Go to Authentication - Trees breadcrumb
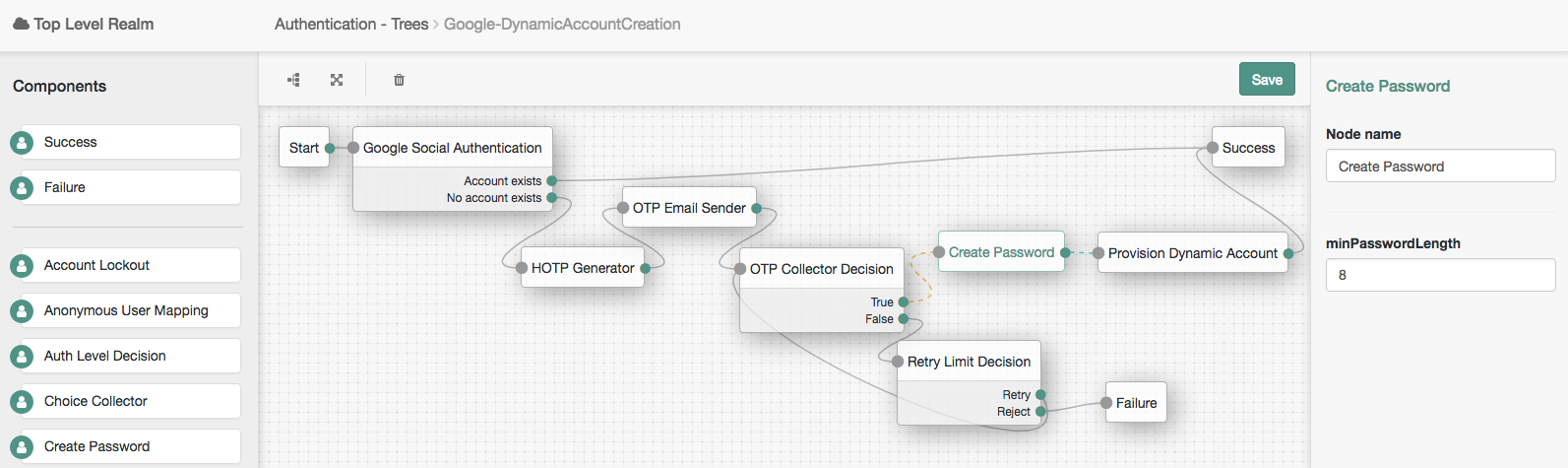This screenshot has width=1568, height=468. click(351, 24)
